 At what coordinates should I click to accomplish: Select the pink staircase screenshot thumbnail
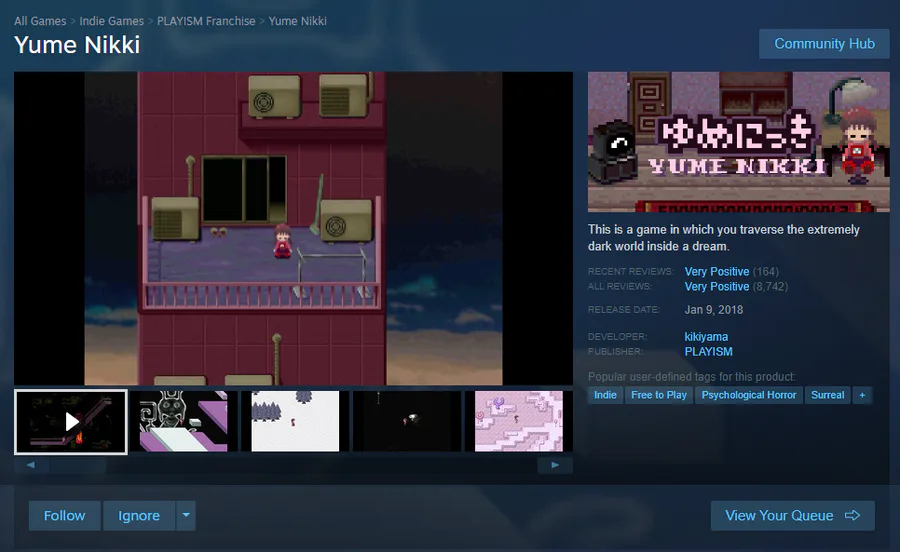519,421
